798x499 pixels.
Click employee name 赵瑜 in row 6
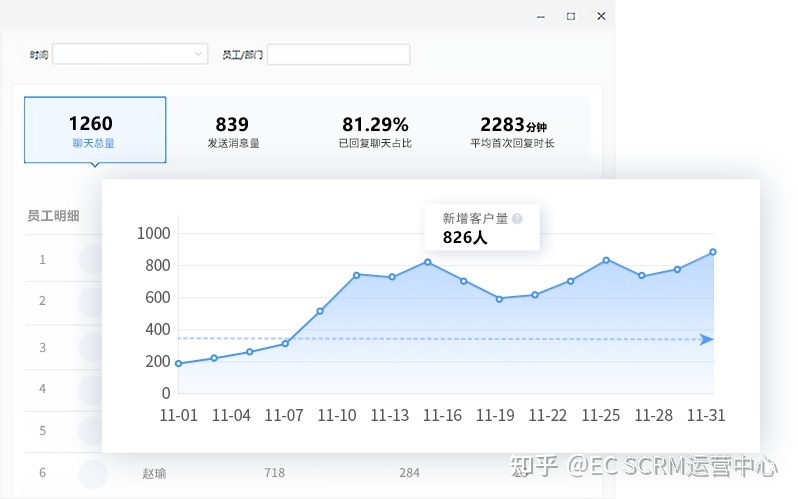(x=154, y=474)
